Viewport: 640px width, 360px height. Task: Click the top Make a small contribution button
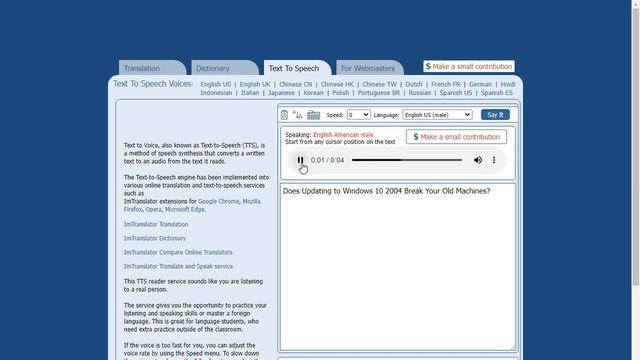tap(469, 66)
